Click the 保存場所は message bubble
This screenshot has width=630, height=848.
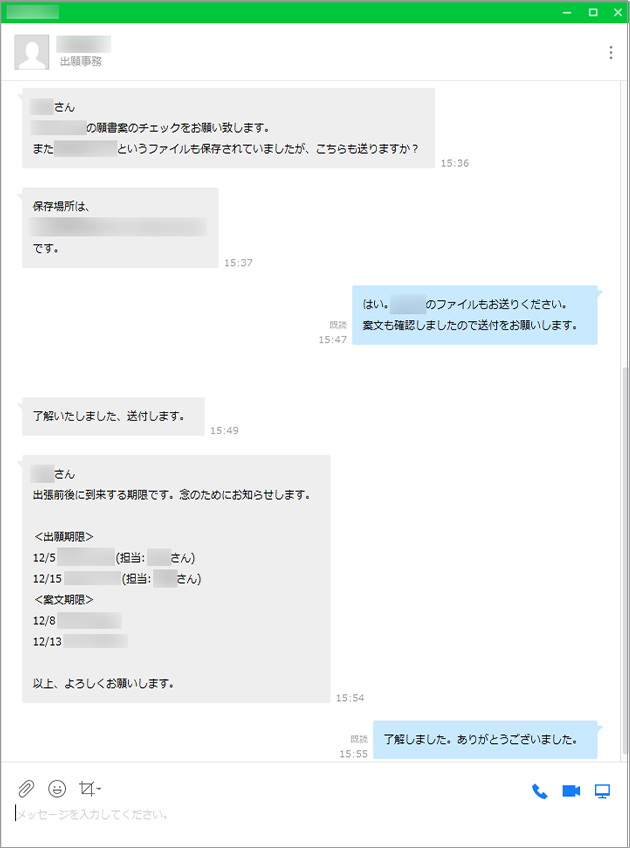(120, 228)
